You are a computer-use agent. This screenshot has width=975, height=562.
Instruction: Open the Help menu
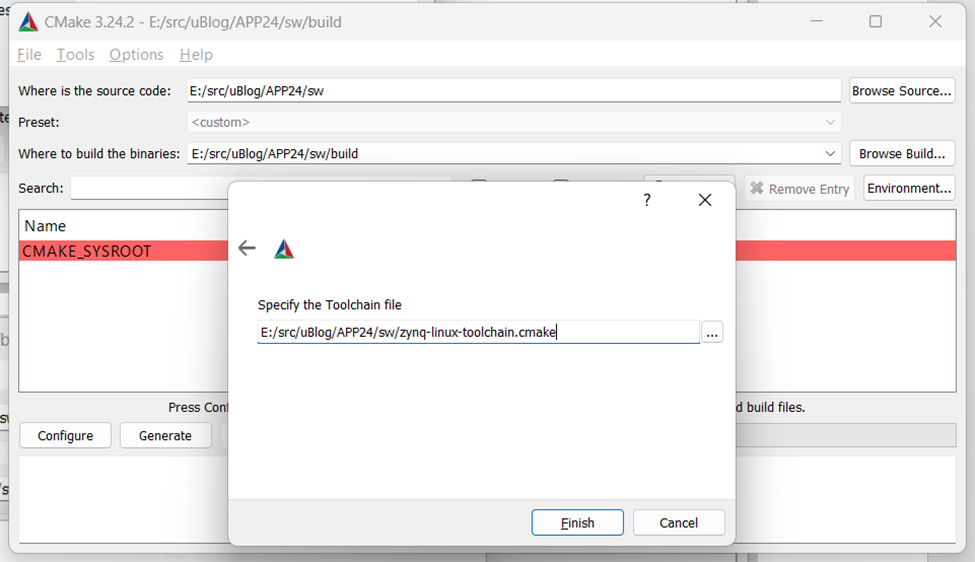tap(196, 55)
